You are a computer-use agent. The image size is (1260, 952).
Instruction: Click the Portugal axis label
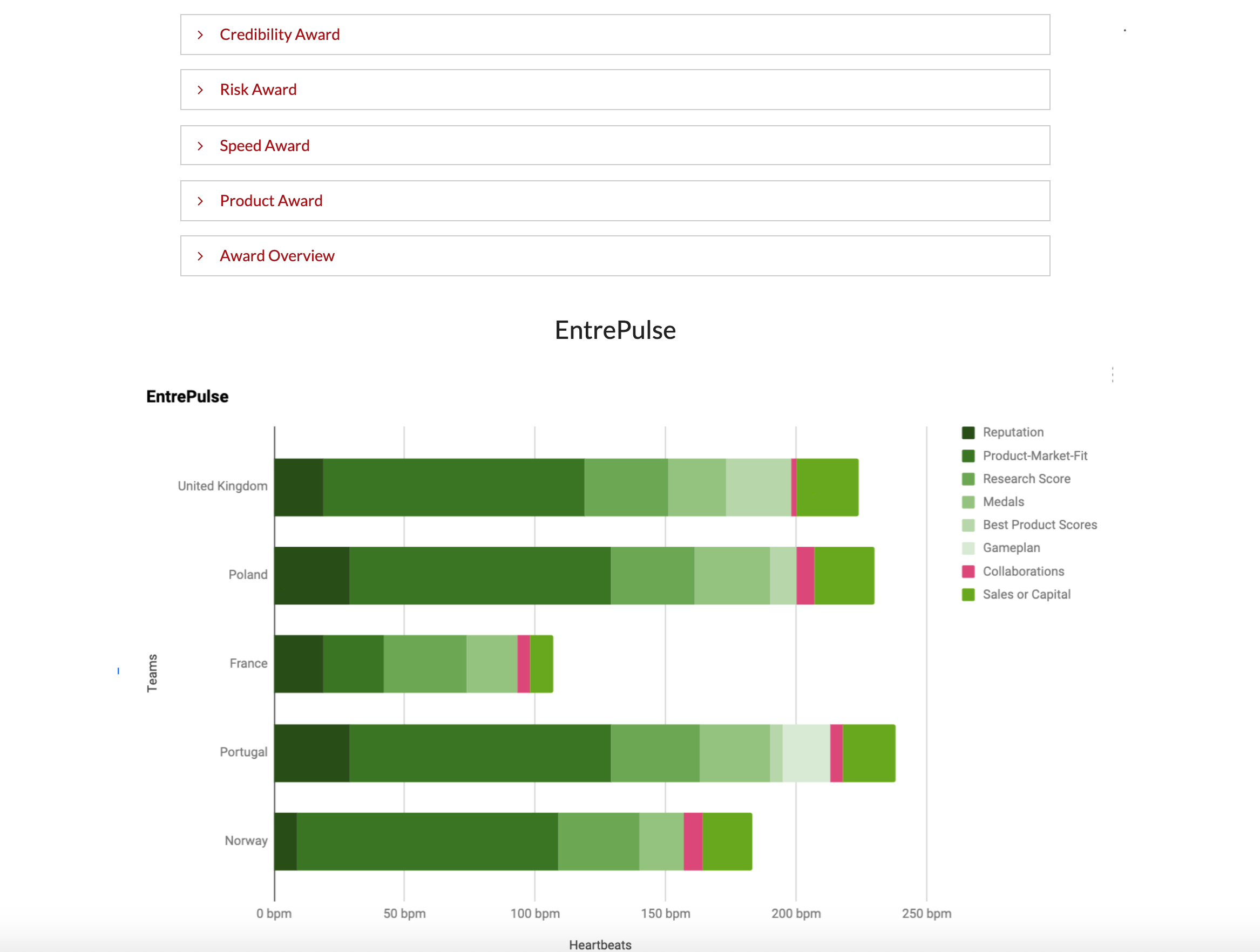point(244,752)
